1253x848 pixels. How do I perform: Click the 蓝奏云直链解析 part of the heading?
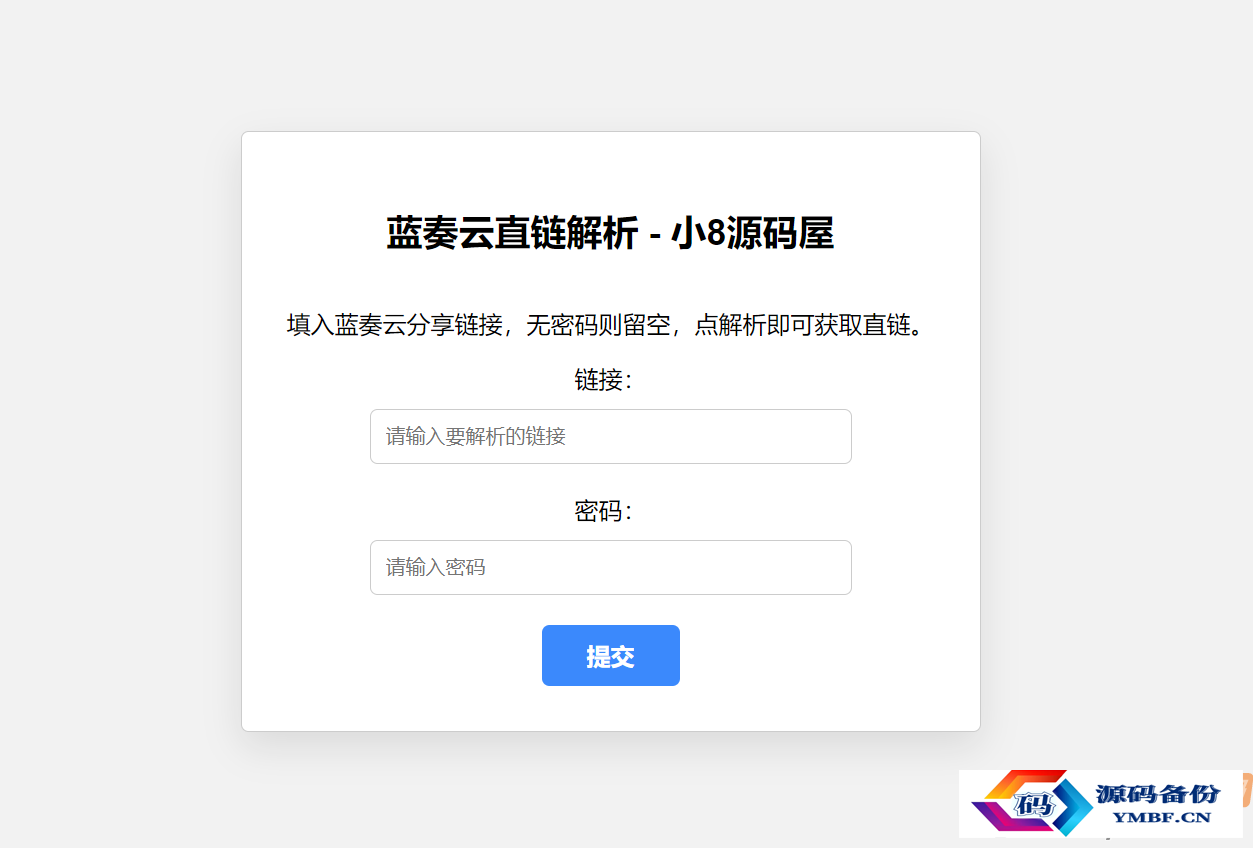click(511, 234)
